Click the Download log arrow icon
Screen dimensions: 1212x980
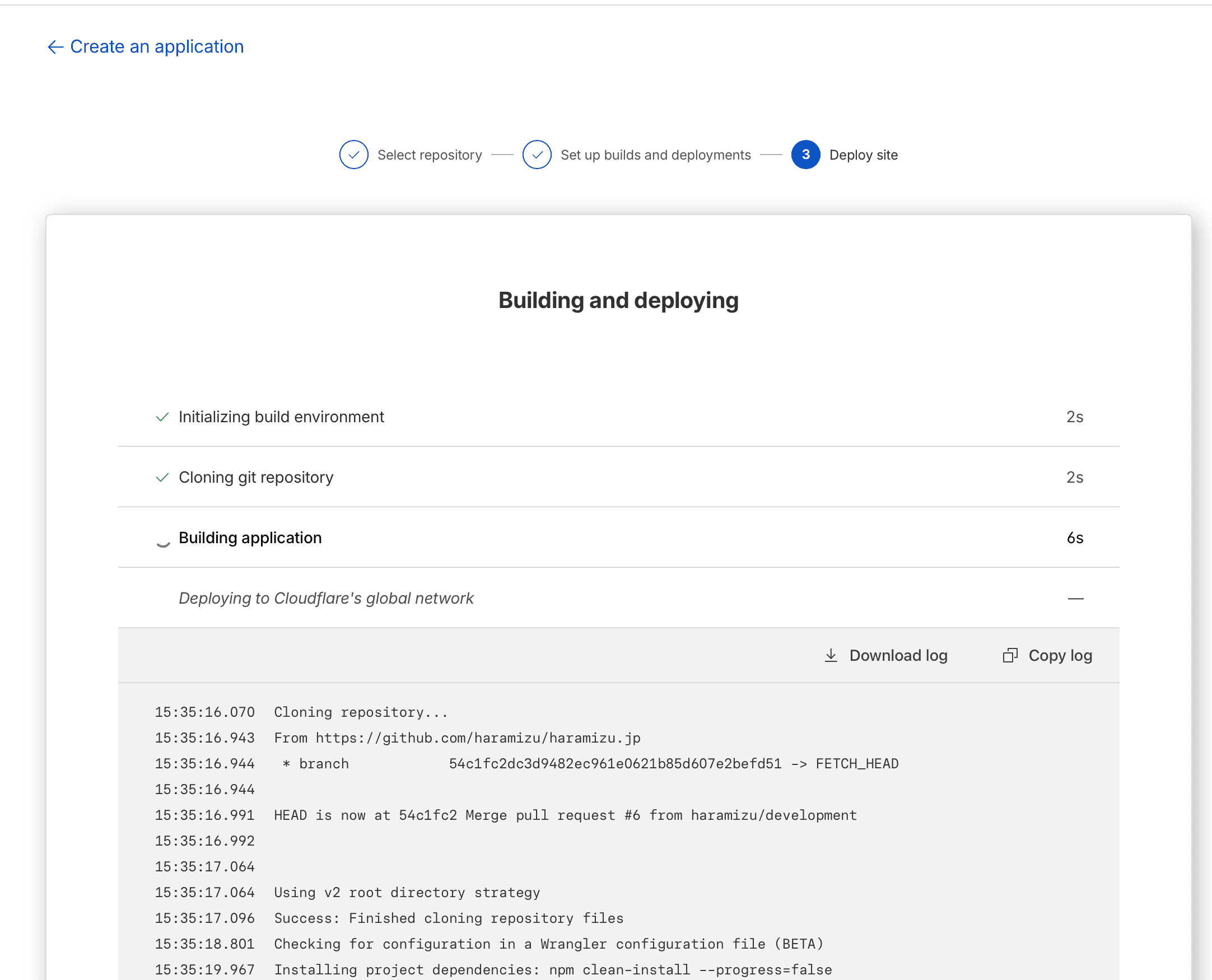tap(831, 655)
